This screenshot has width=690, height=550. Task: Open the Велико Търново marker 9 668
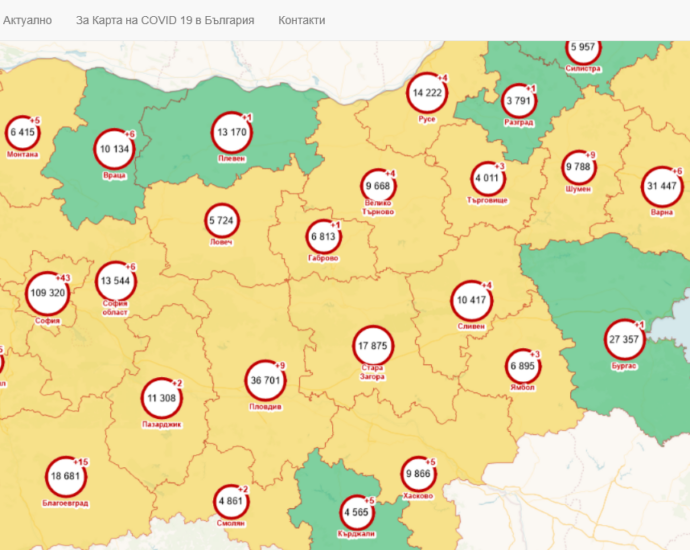click(378, 186)
